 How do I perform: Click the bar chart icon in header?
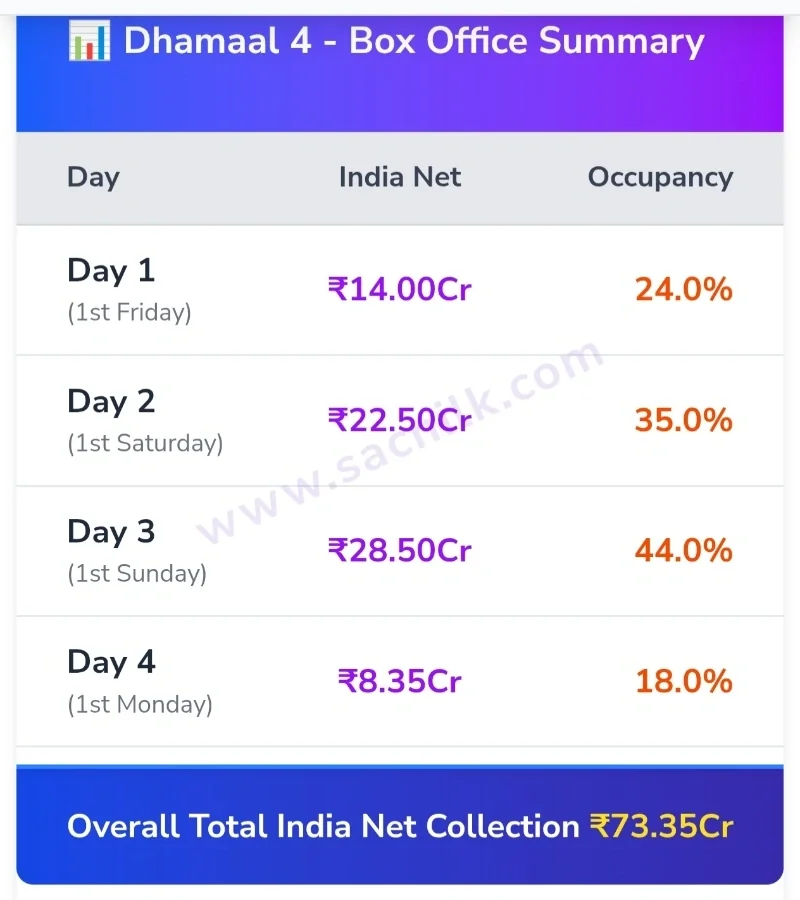pyautogui.click(x=89, y=40)
